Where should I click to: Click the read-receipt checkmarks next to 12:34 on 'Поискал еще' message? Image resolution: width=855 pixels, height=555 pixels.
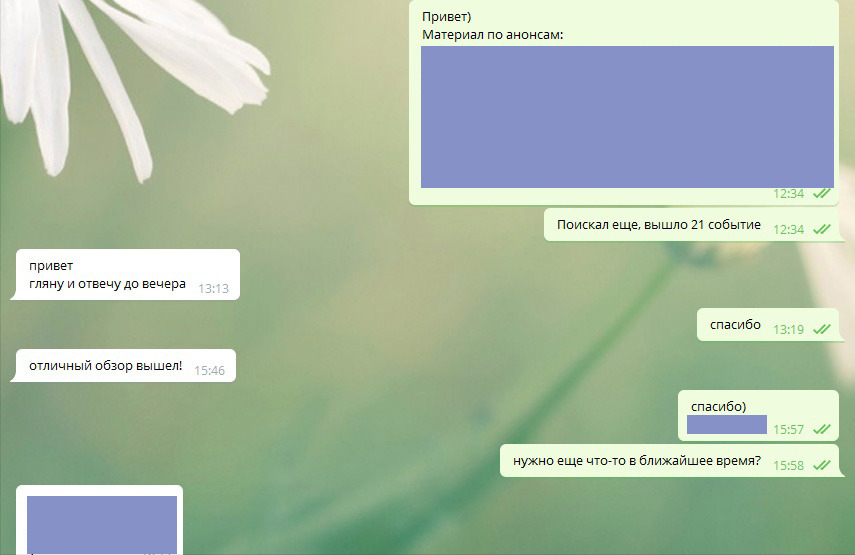point(822,230)
